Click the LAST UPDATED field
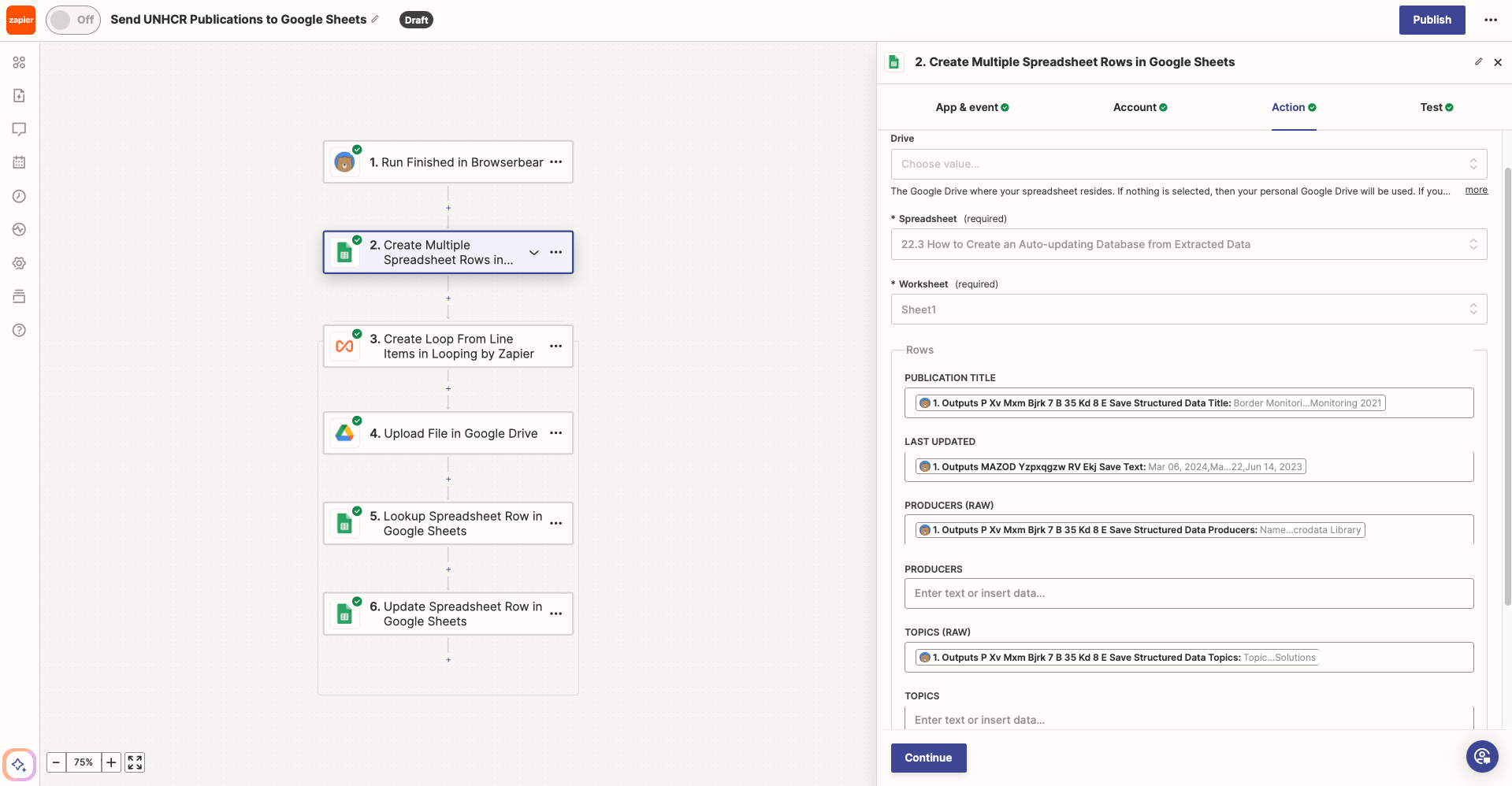The height and width of the screenshot is (786, 1512). [x=1189, y=467]
